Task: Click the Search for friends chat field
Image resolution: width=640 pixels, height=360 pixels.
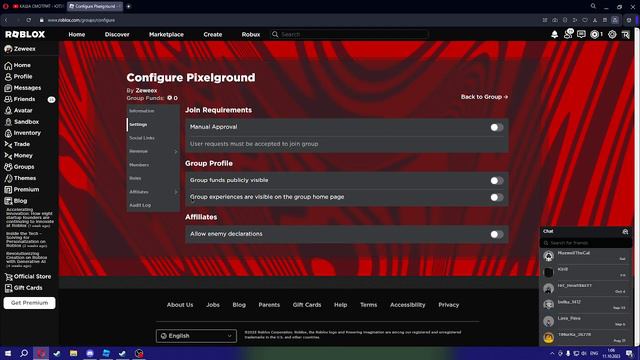Action: pyautogui.click(x=586, y=243)
